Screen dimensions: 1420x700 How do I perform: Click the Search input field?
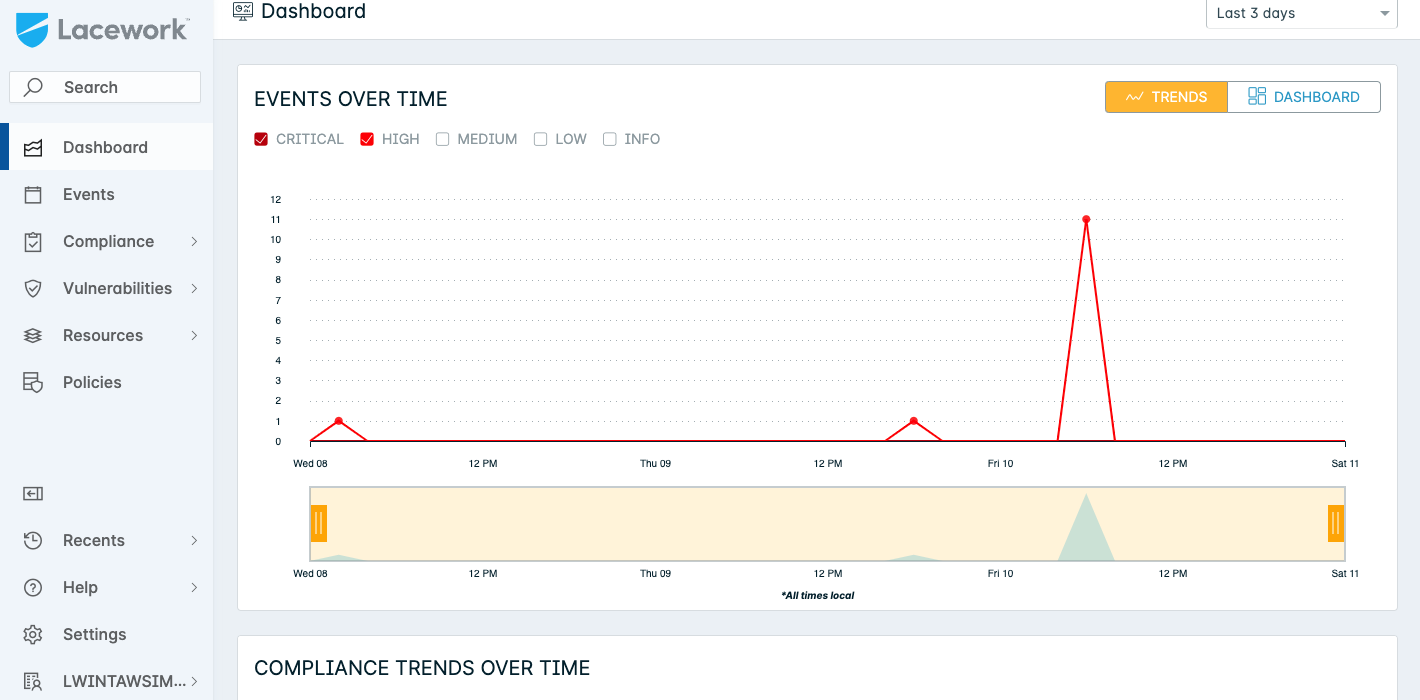[105, 87]
